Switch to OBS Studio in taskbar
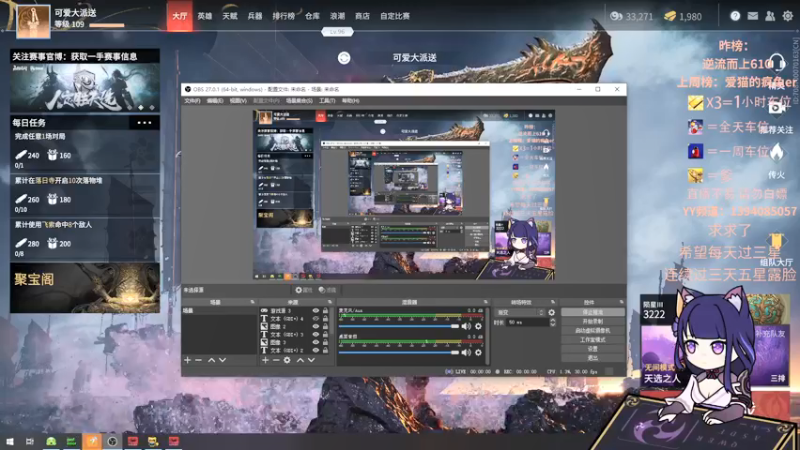Screen dimensions: 800x450 [112, 441]
